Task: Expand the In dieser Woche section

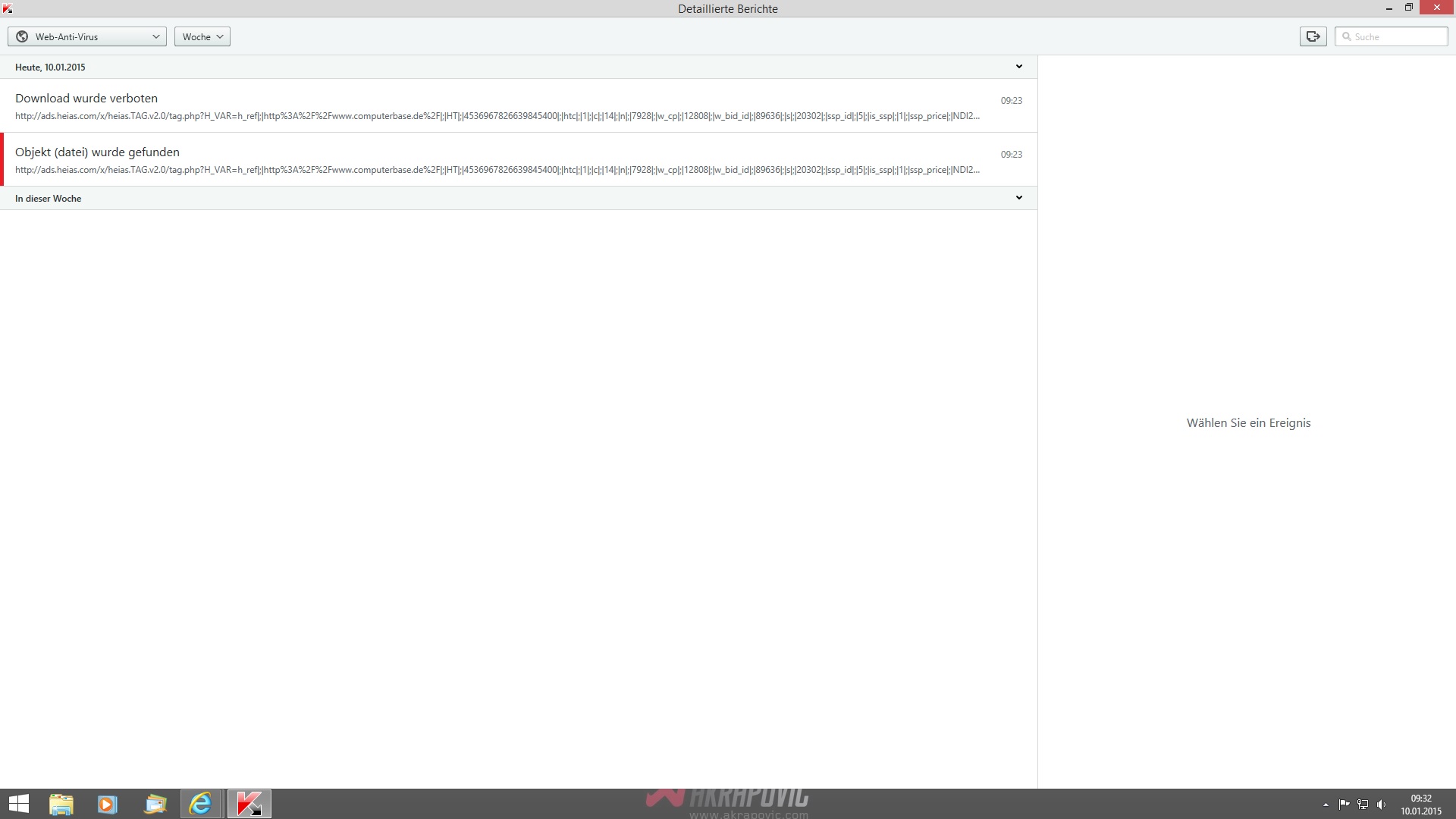Action: 1018,198
